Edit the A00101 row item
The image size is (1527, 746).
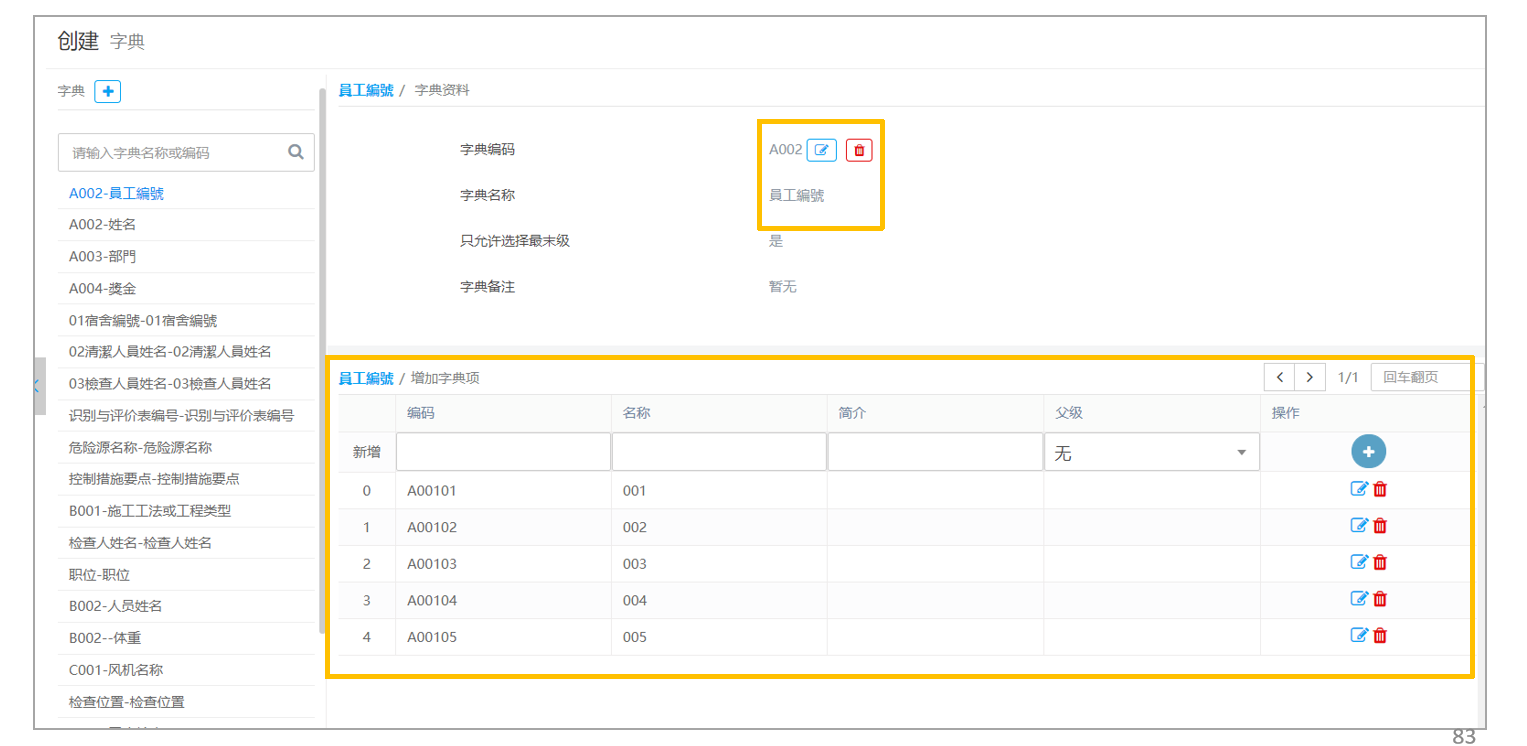tap(1359, 489)
